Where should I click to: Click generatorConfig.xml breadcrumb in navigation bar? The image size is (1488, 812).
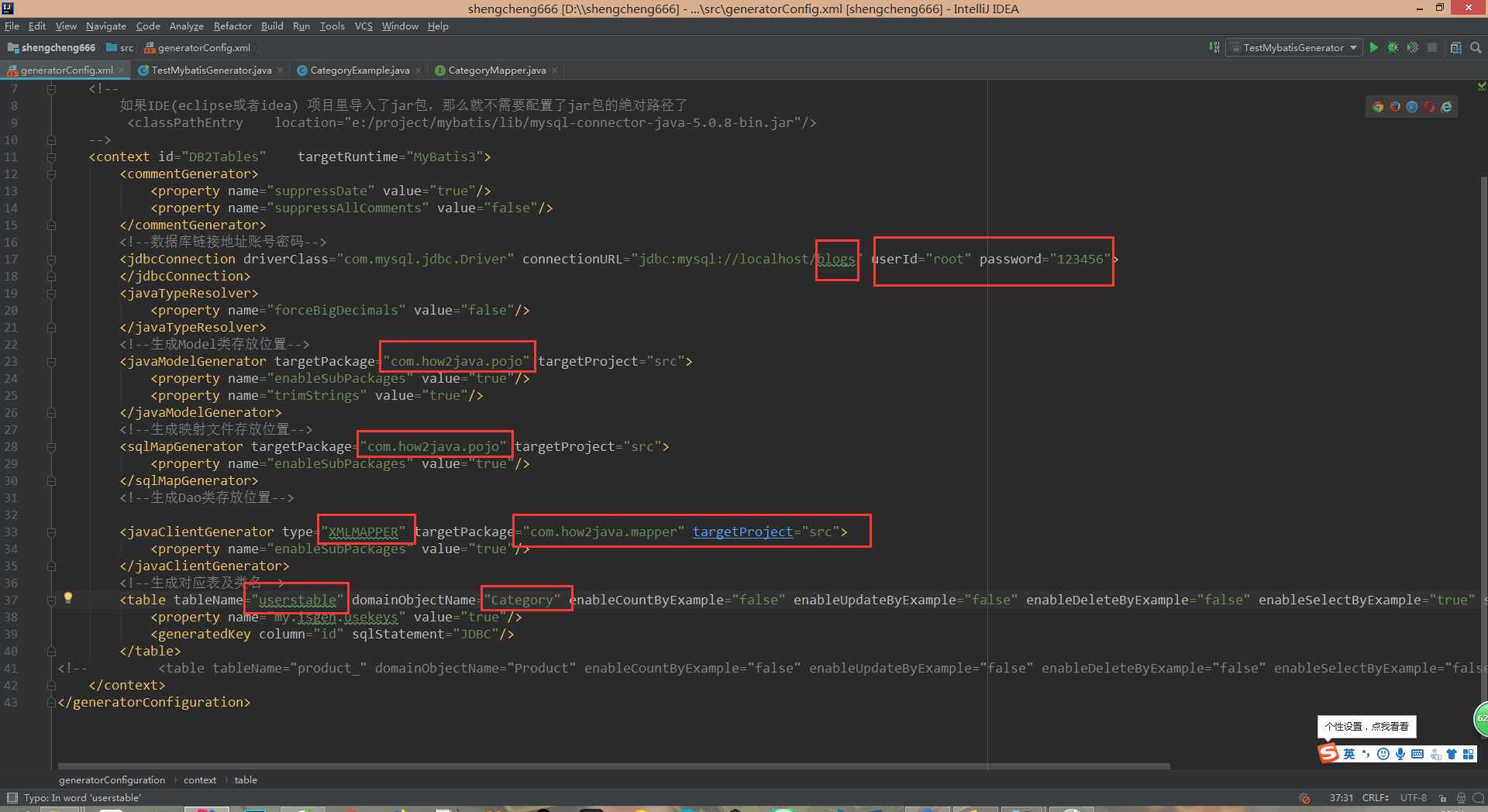pos(198,47)
